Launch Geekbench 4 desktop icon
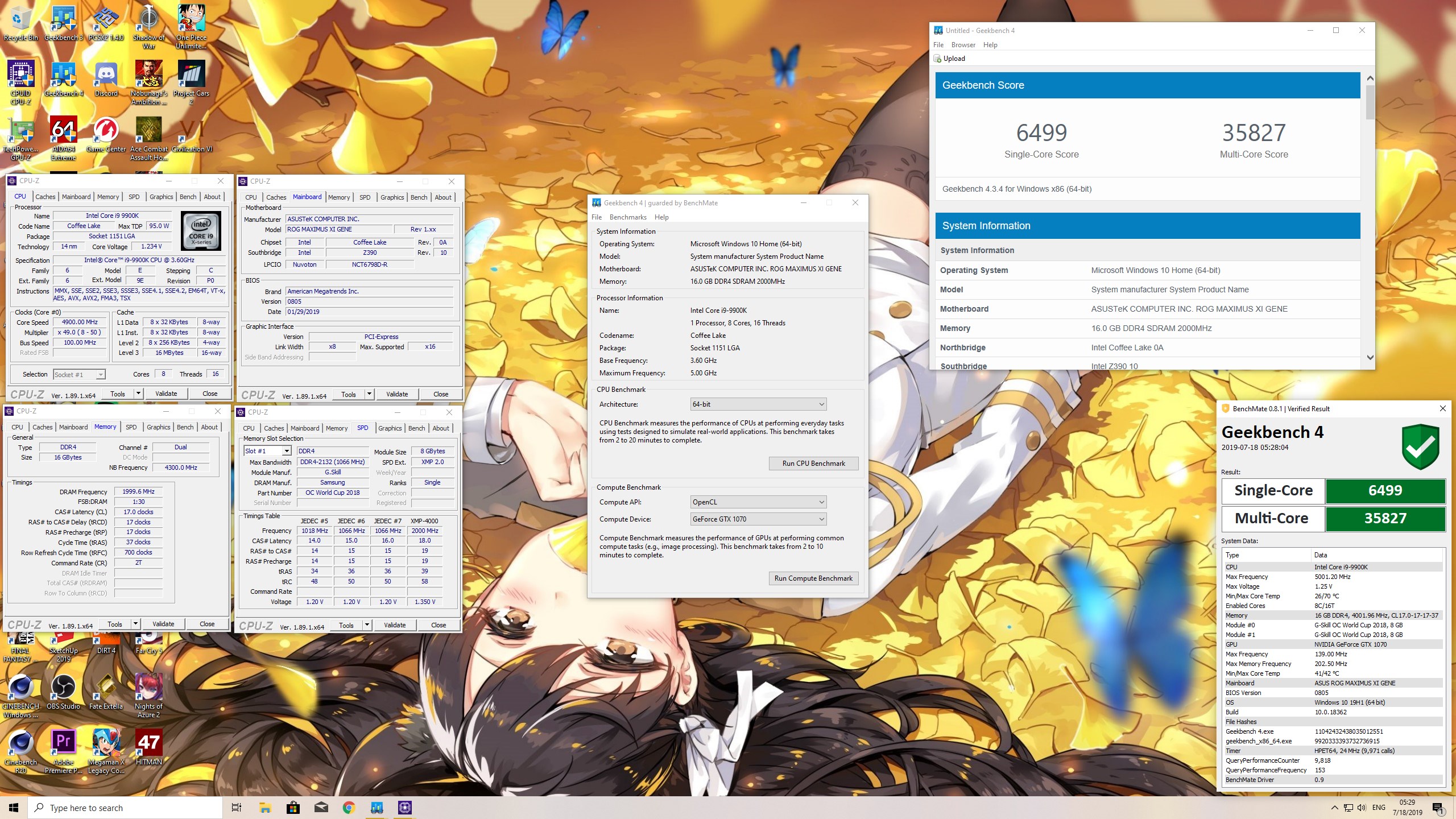1456x819 pixels. [x=63, y=78]
